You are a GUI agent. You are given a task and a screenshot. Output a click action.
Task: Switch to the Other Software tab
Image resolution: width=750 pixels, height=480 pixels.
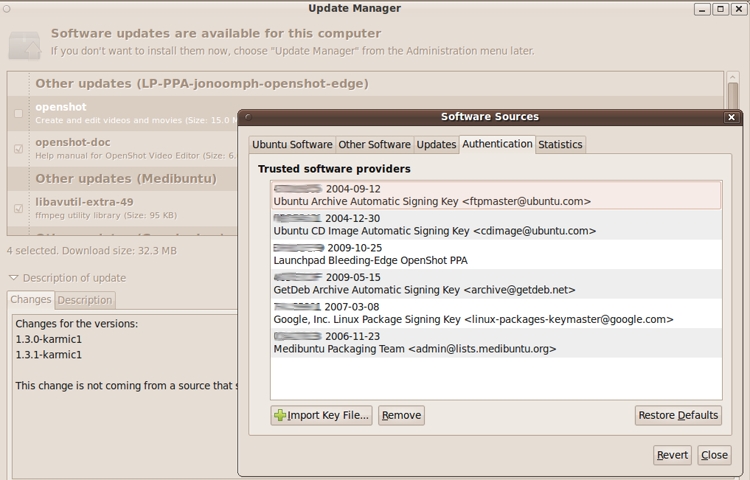click(375, 144)
